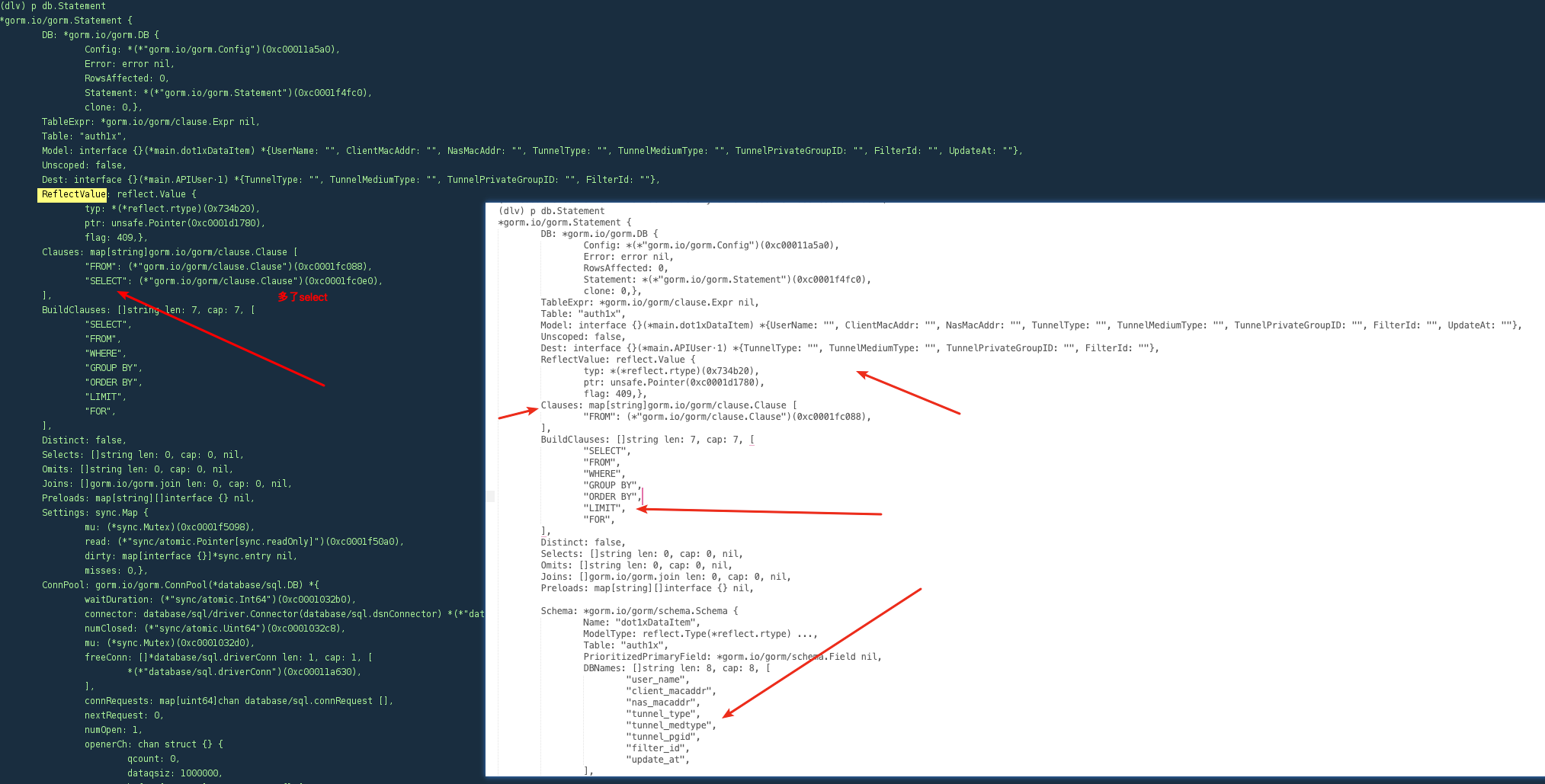Click the "numOpen: 1," line
Screen dimensions: 1545x784
114,730
